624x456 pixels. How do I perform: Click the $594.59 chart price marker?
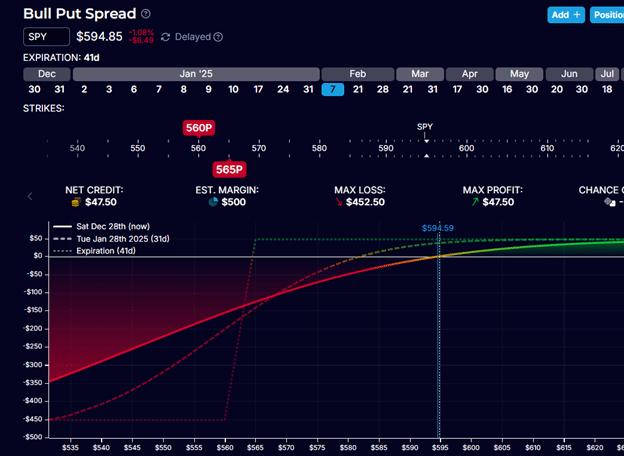click(x=437, y=228)
